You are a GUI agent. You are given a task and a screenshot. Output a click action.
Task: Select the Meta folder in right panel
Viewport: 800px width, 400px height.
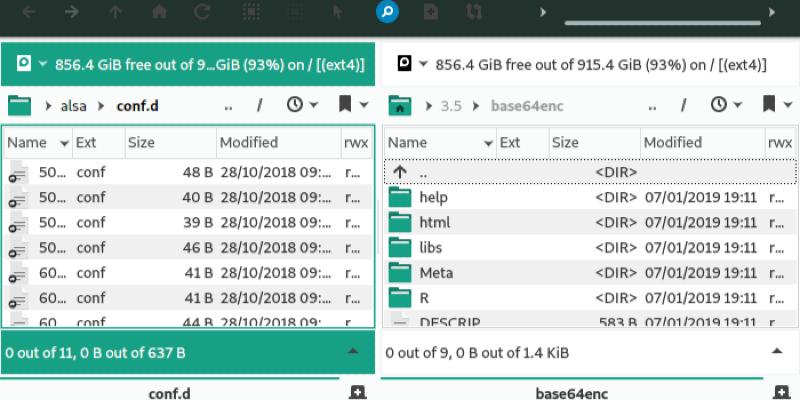pos(436,273)
